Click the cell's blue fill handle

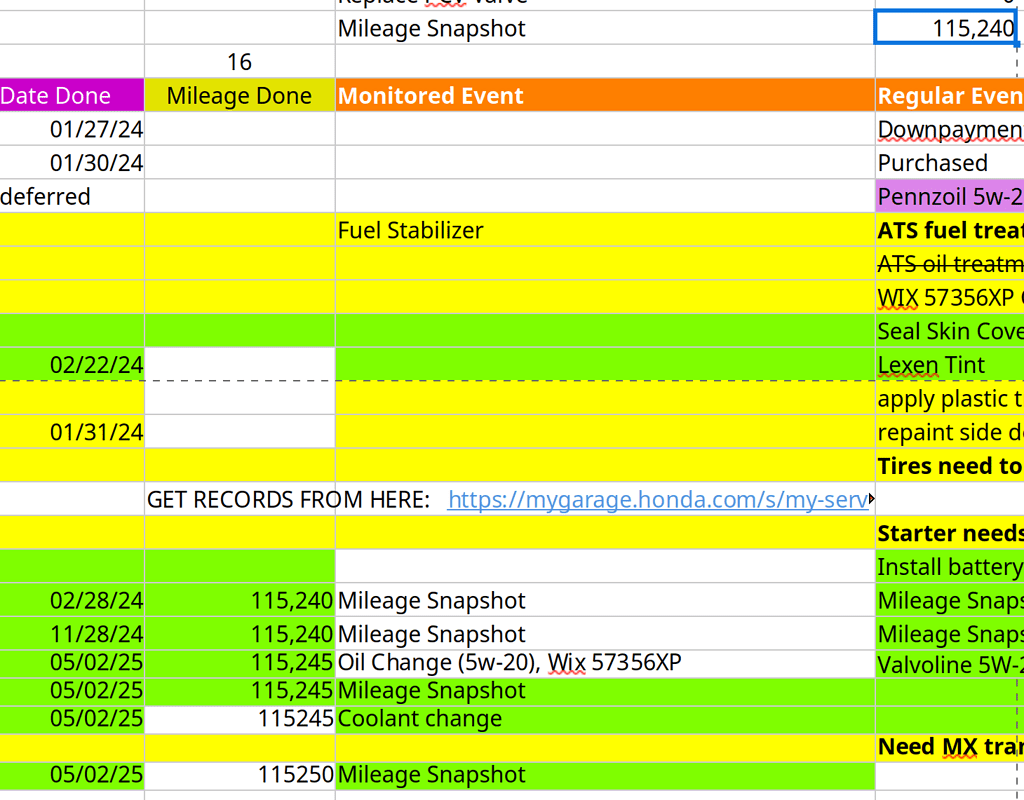(x=1019, y=44)
